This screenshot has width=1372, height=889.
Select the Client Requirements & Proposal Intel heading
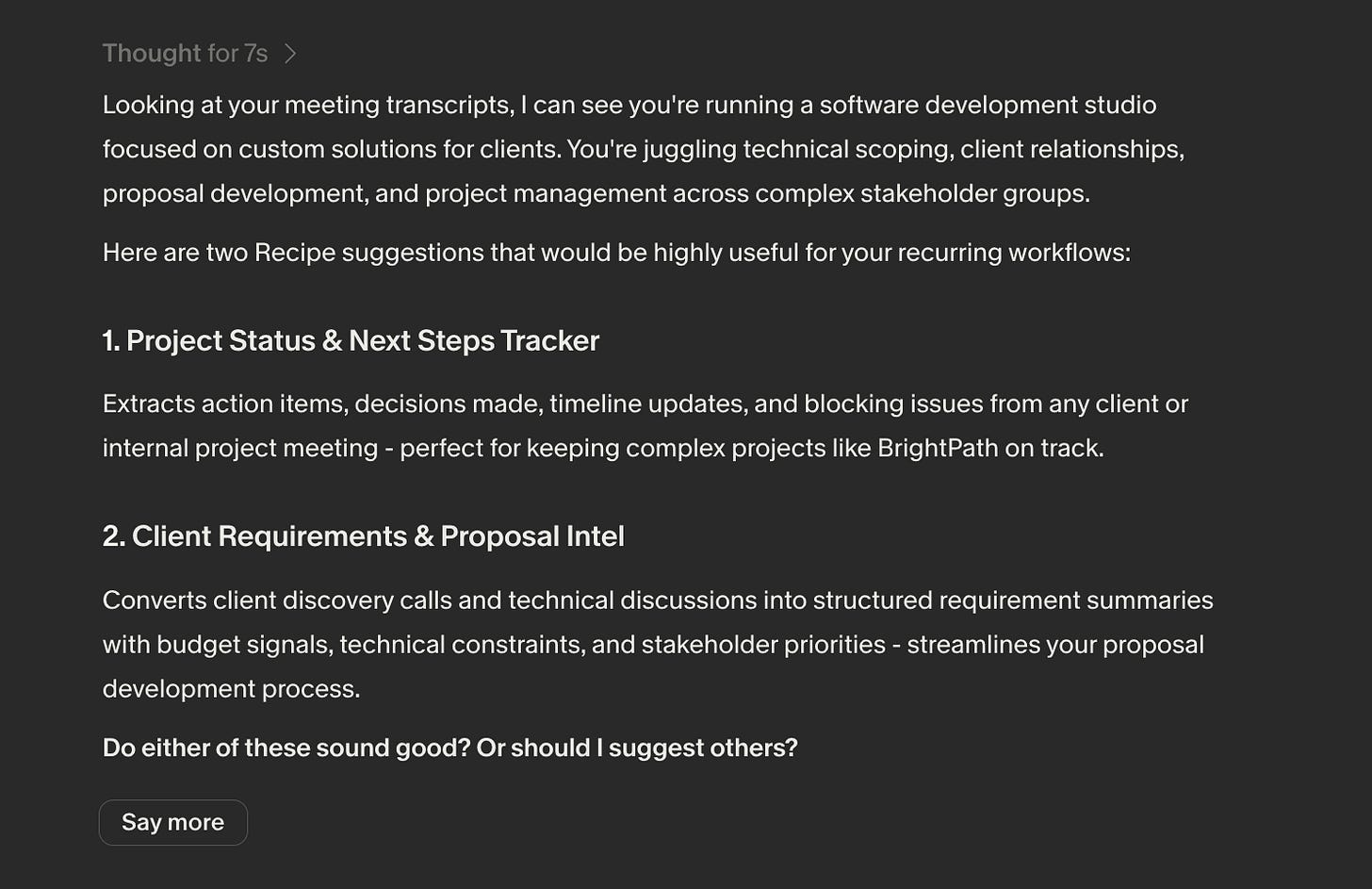tap(364, 536)
